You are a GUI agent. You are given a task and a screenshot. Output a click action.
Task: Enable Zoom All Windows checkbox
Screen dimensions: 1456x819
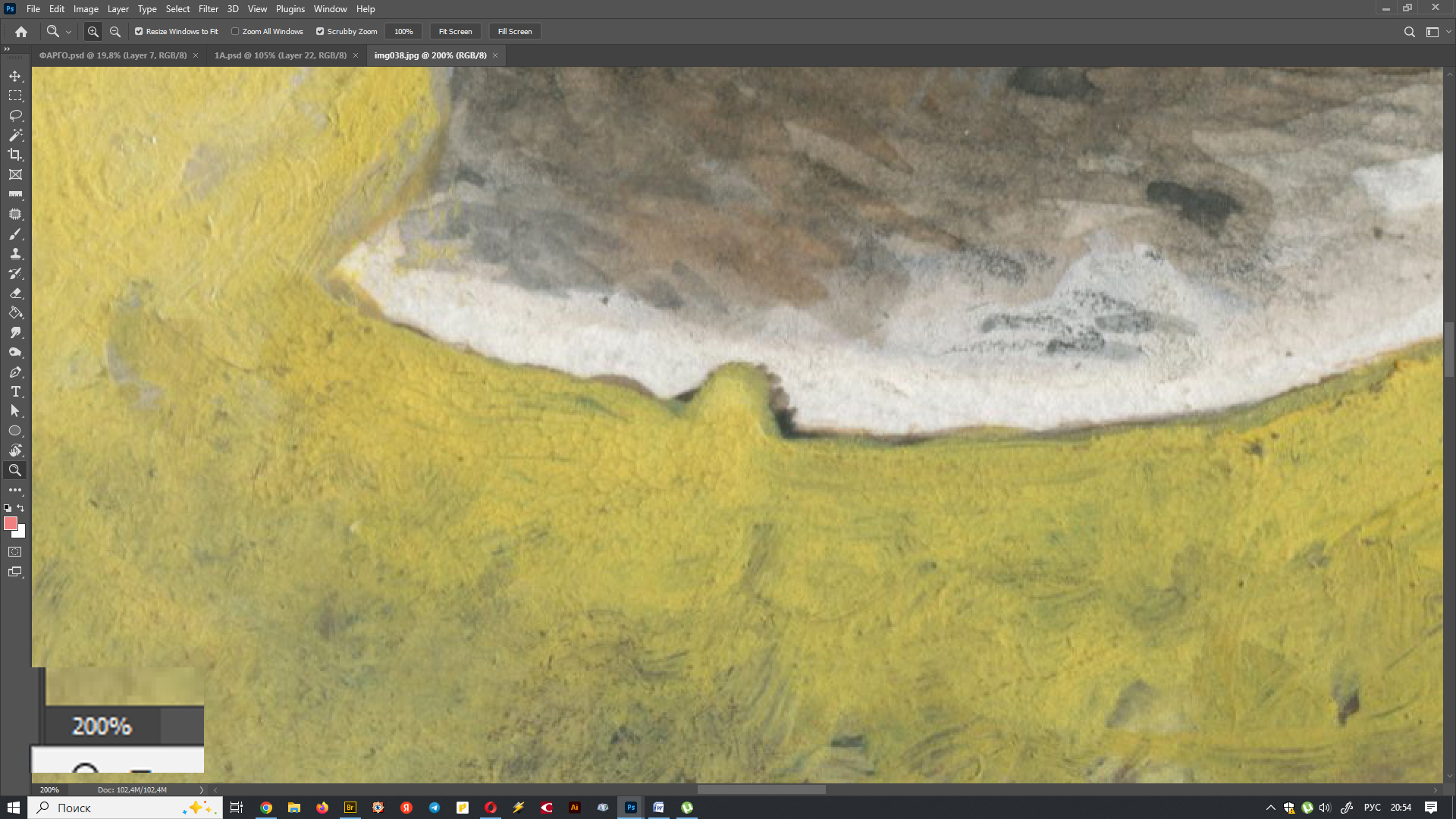coord(235,32)
